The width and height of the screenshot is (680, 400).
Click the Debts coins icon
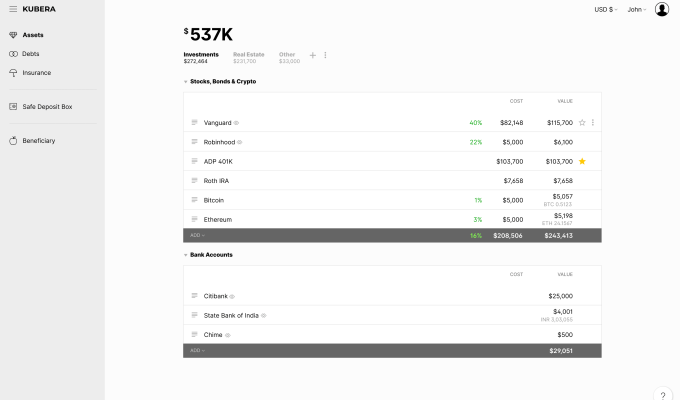(13, 54)
